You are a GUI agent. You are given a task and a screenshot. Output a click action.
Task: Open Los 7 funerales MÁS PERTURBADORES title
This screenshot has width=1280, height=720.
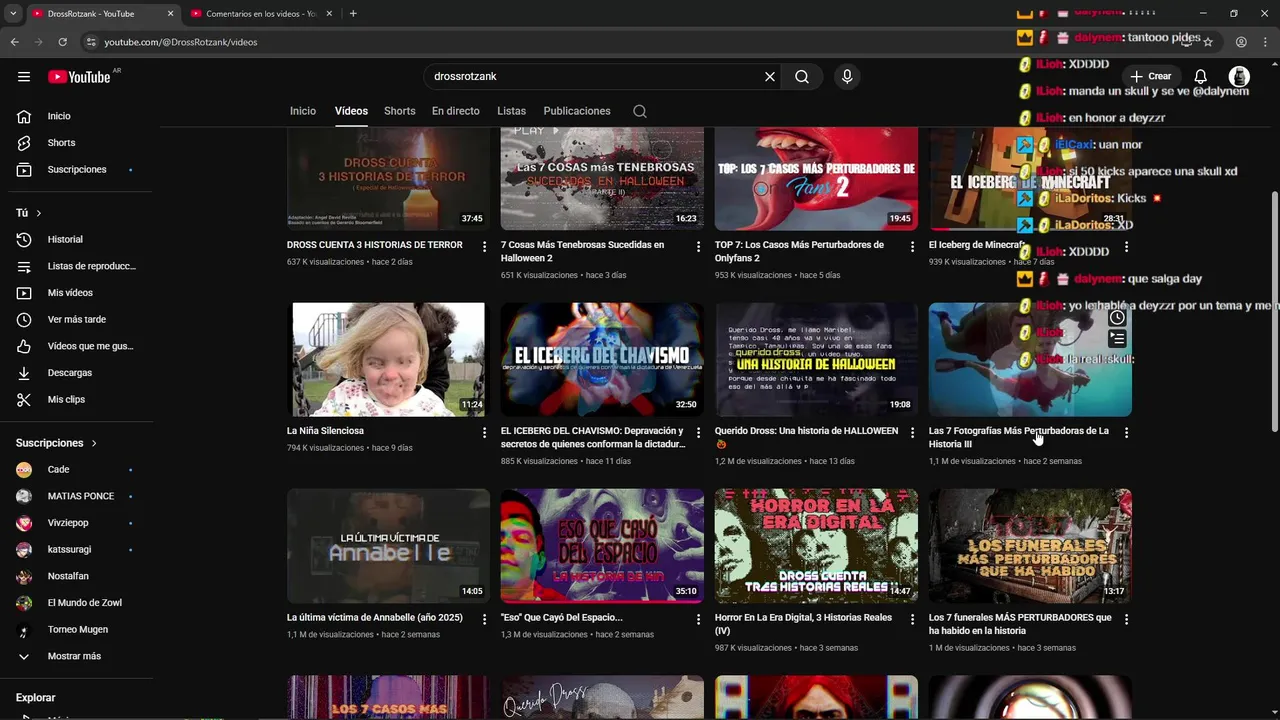[x=1020, y=624]
